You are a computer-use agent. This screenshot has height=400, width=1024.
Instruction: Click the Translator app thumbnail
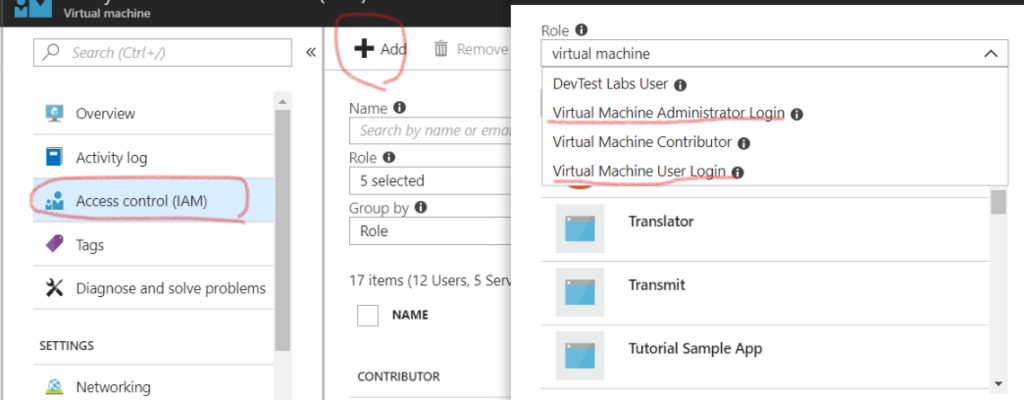pos(580,229)
